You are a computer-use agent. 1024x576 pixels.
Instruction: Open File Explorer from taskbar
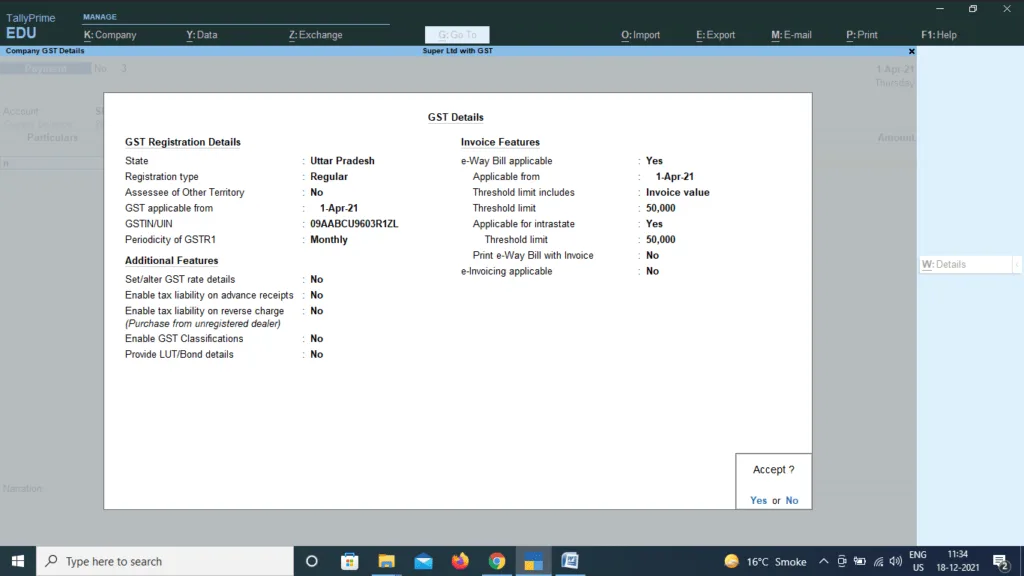click(x=386, y=561)
